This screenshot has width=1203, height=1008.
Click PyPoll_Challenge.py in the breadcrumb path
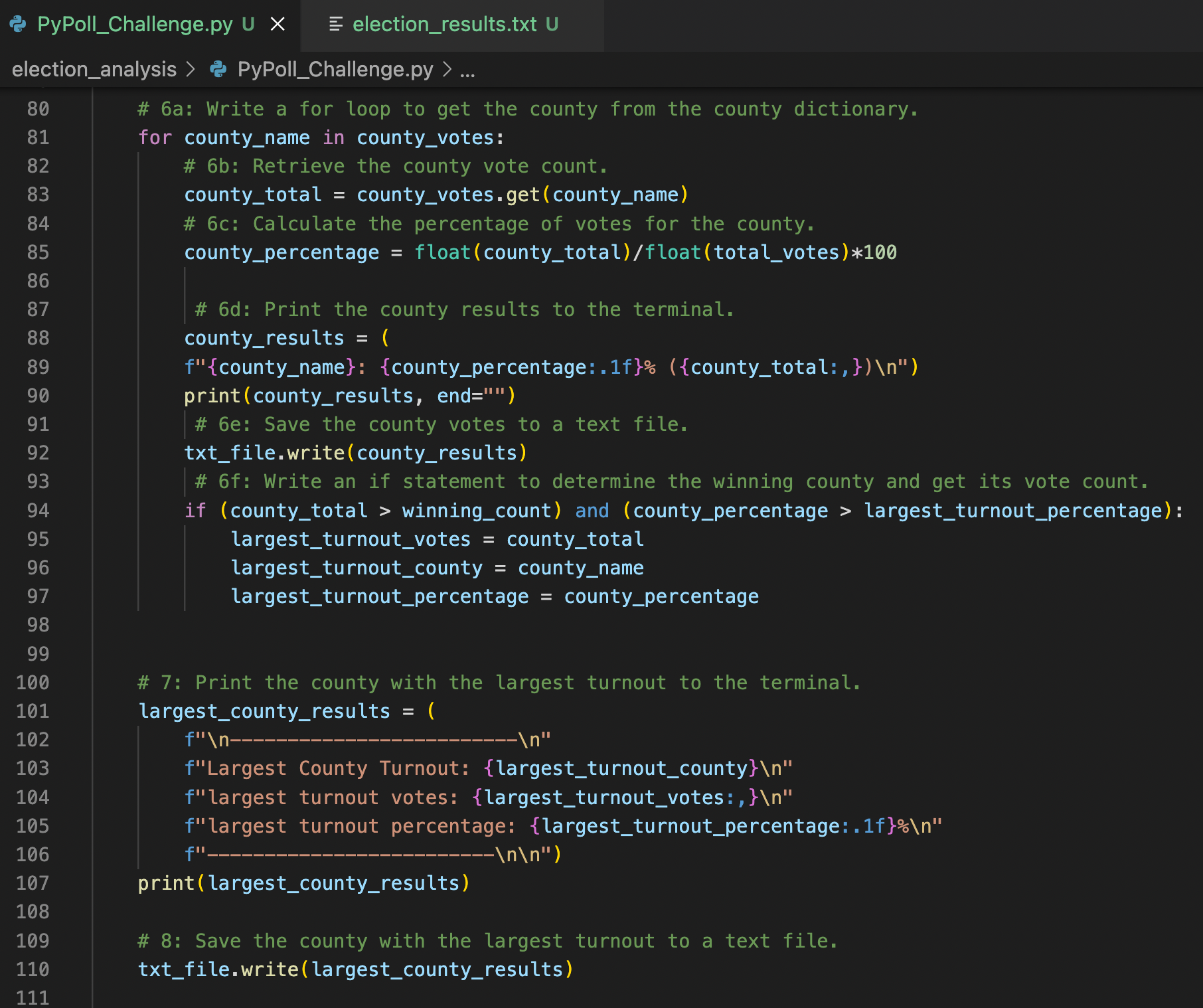point(335,69)
